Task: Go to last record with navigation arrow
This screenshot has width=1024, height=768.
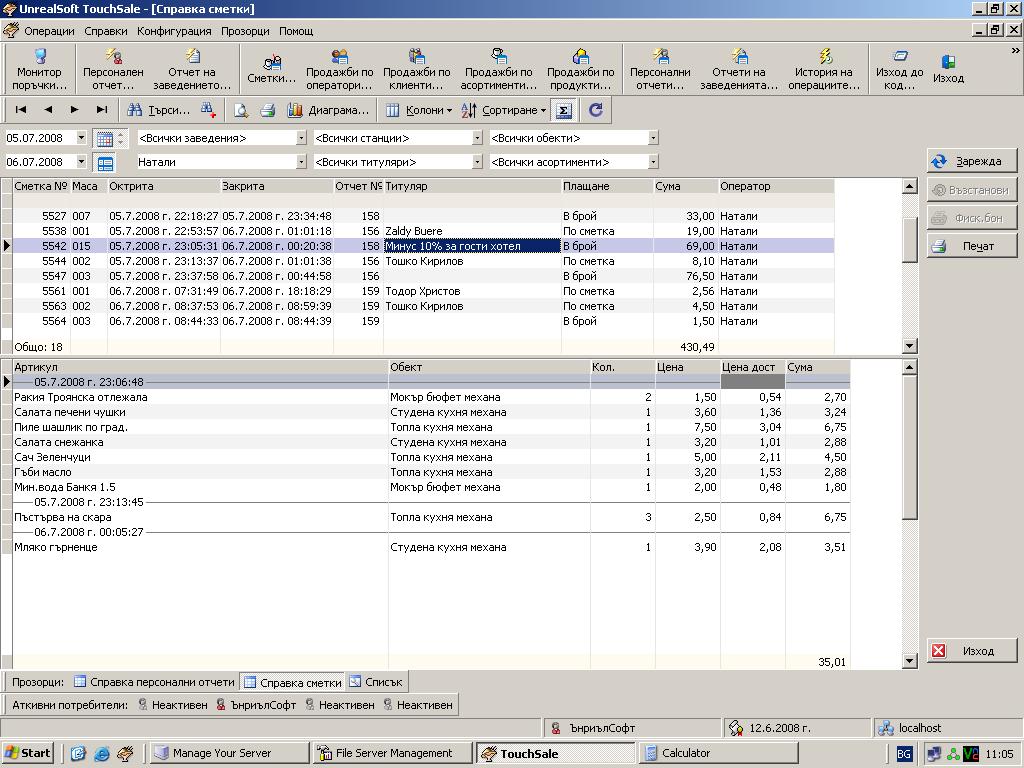Action: 101,110
